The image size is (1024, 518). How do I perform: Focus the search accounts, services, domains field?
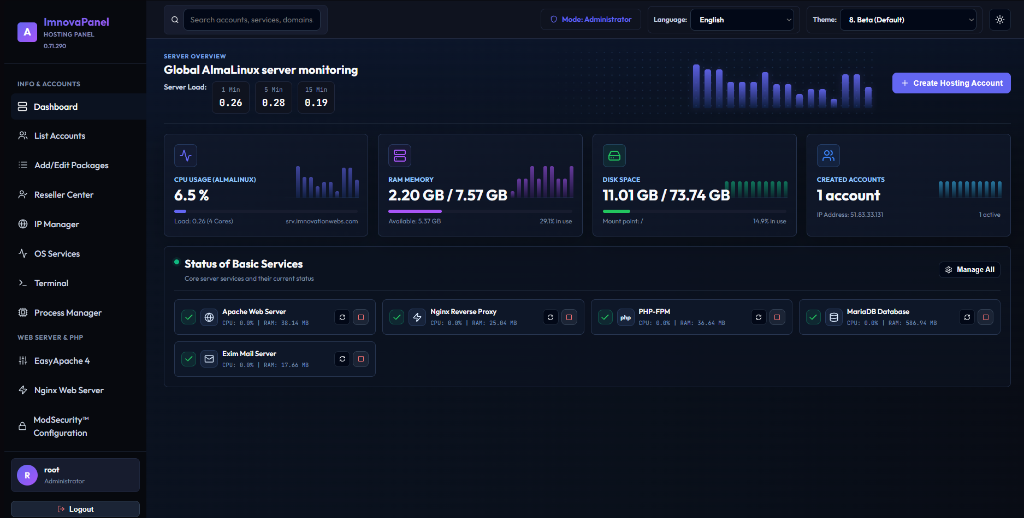pyautogui.click(x=251, y=20)
